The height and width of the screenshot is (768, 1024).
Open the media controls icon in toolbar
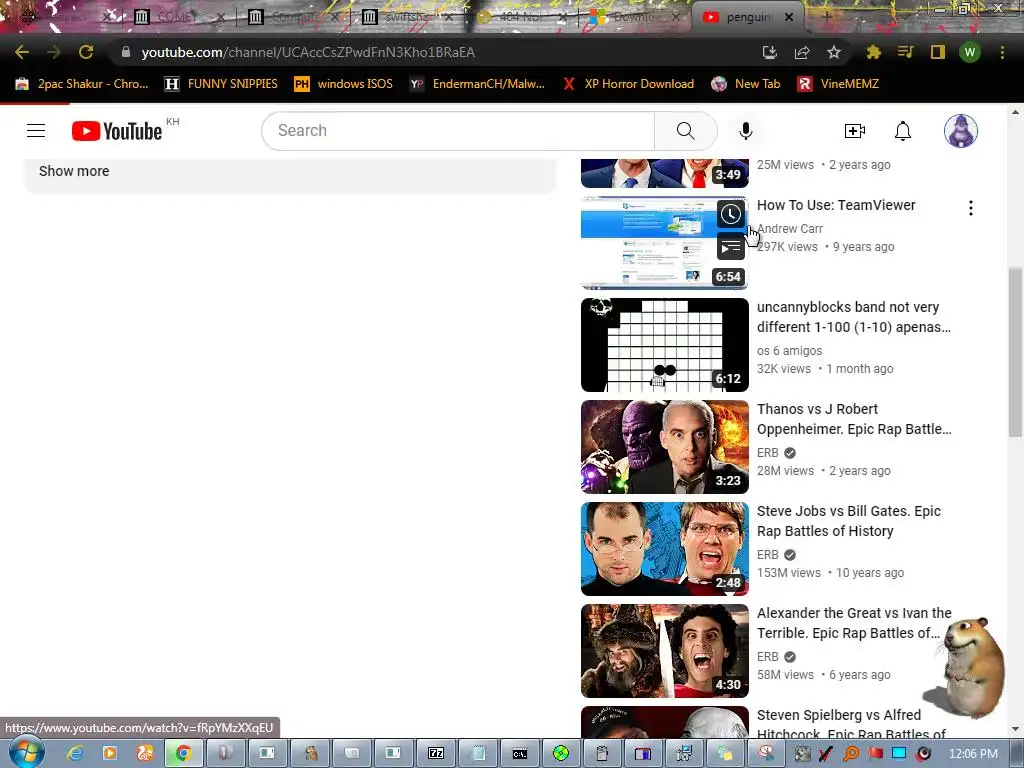coord(905,52)
